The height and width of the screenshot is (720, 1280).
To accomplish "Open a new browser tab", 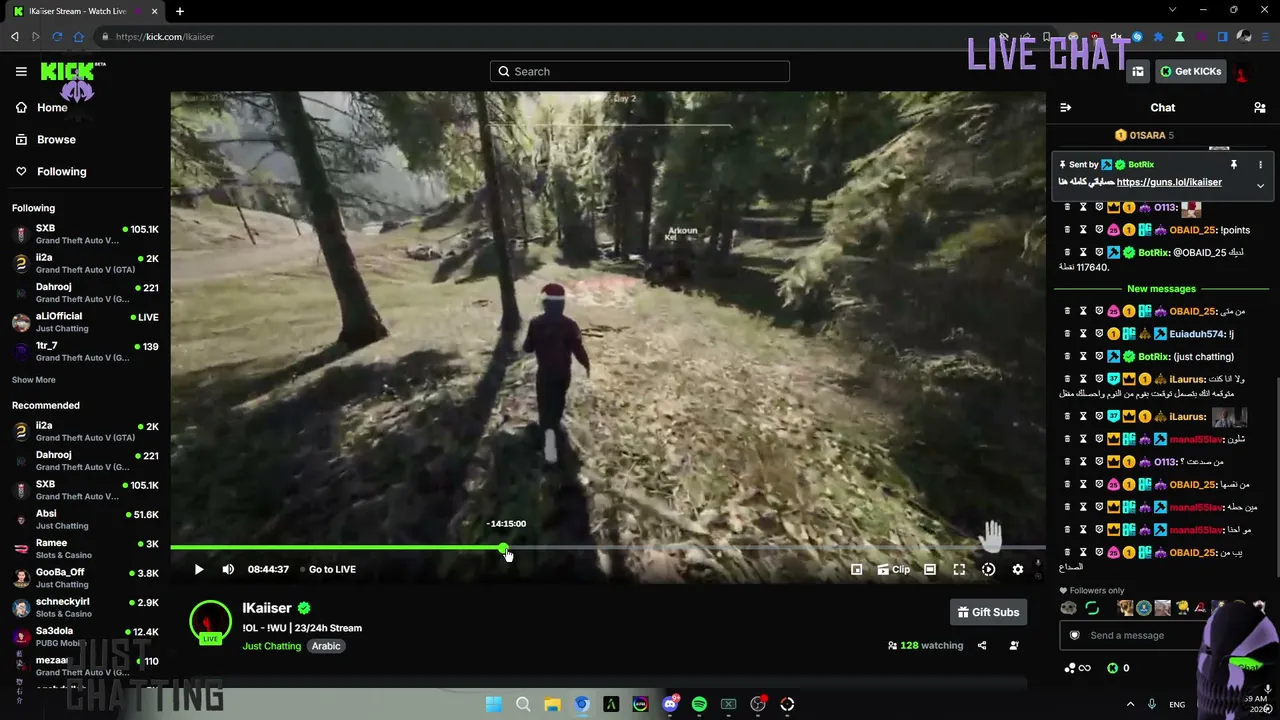I will [x=180, y=11].
